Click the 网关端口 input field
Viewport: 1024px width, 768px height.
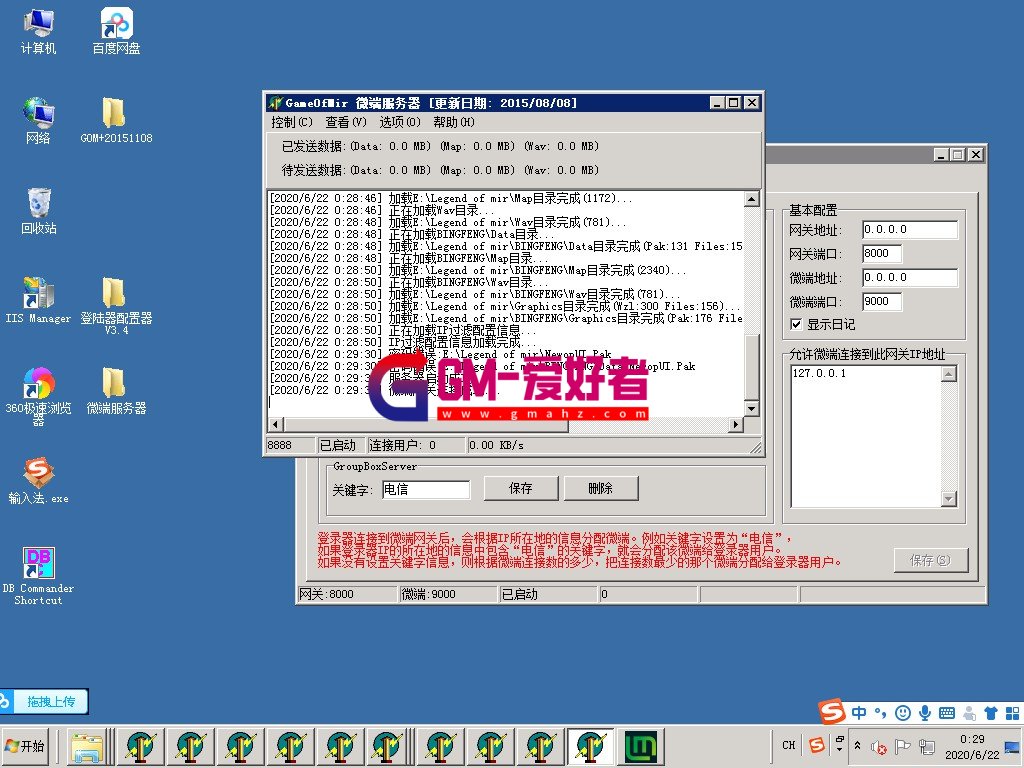[x=882, y=254]
